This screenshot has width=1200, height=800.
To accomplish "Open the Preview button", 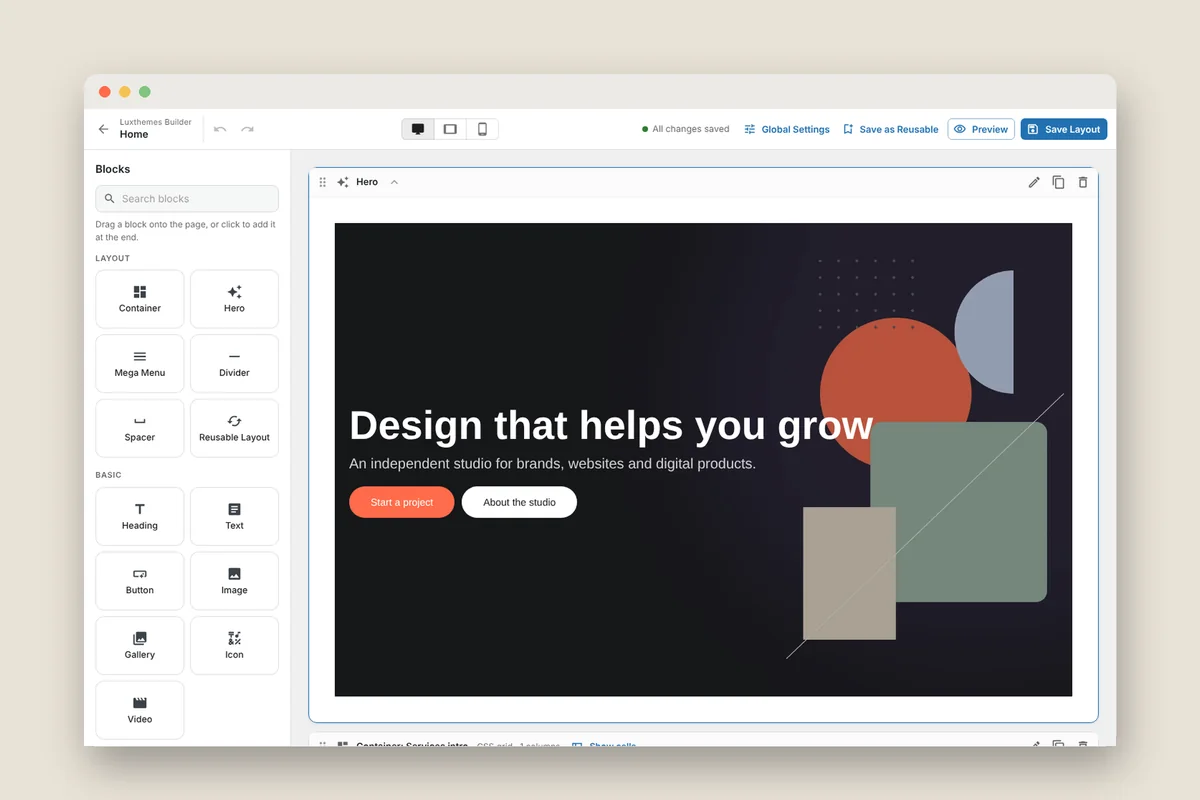I will coord(981,129).
